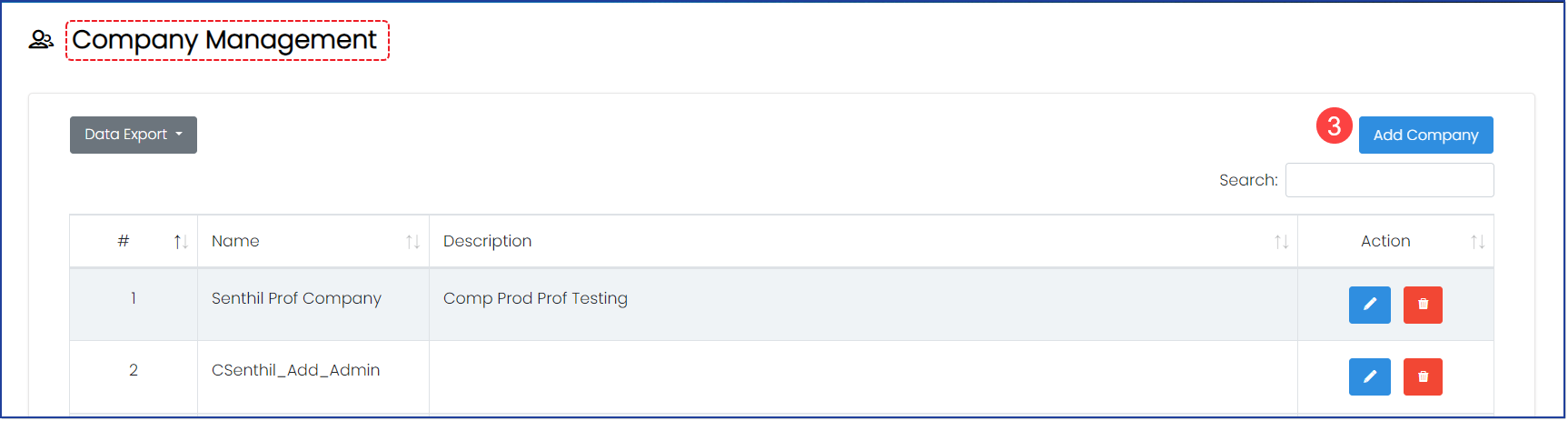Viewport: 1568px width, 421px height.
Task: Sort by Action column arrows
Action: [x=1477, y=242]
